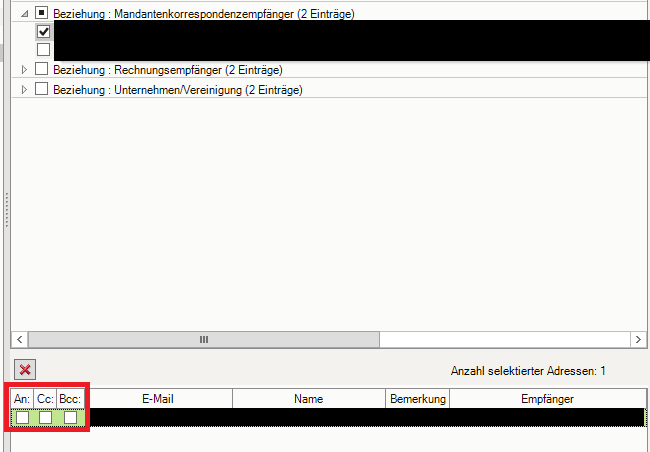This screenshot has width=650, height=452.
Task: Expand the Rechnungsempfänger group
Action: pos(24,70)
